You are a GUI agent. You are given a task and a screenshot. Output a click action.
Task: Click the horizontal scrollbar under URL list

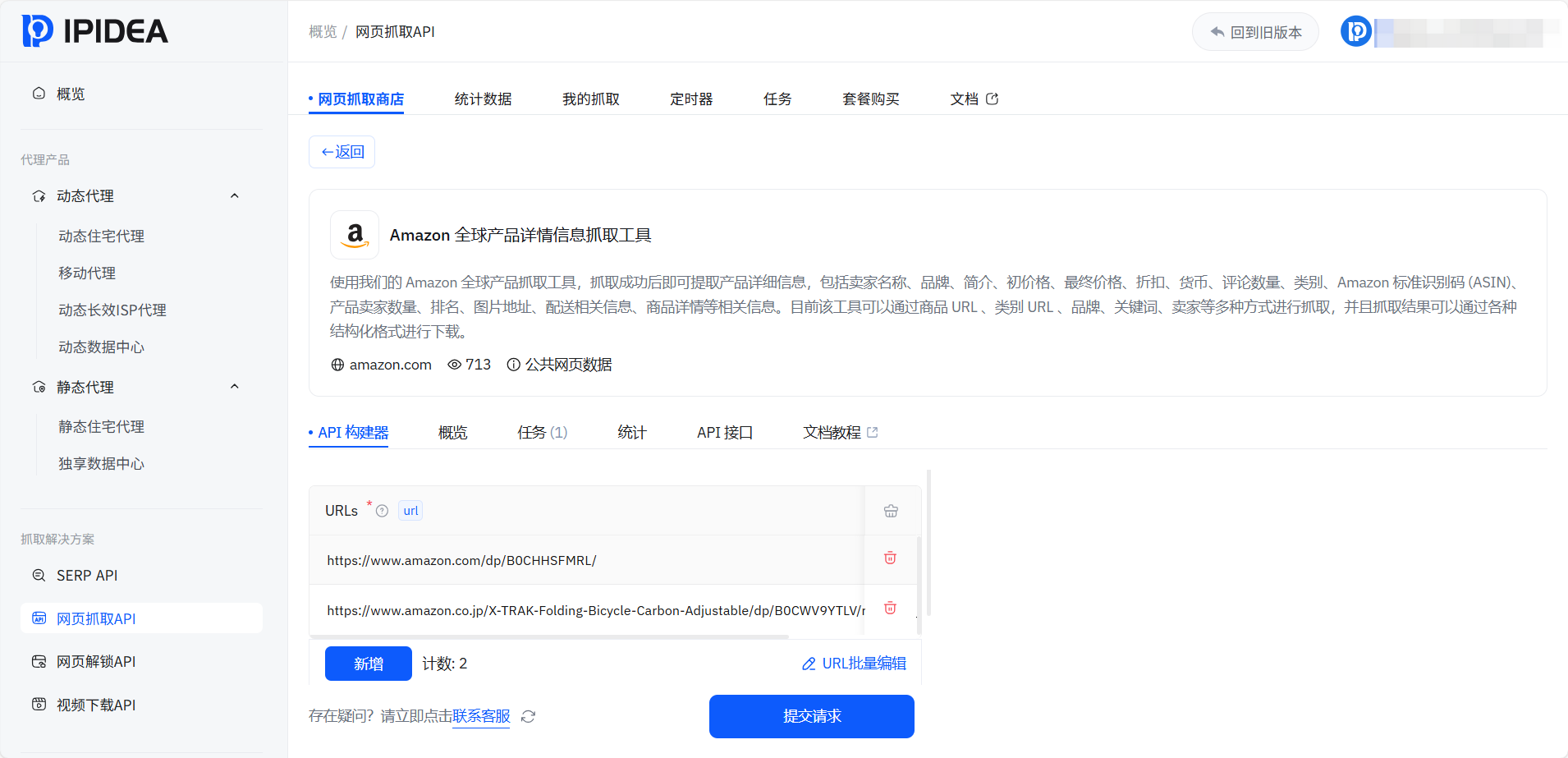(549, 636)
